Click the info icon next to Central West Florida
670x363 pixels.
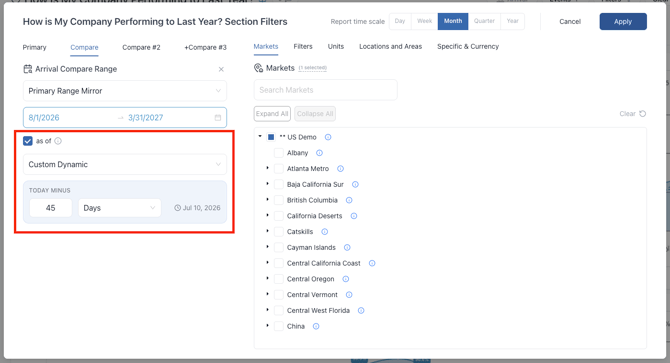point(361,310)
